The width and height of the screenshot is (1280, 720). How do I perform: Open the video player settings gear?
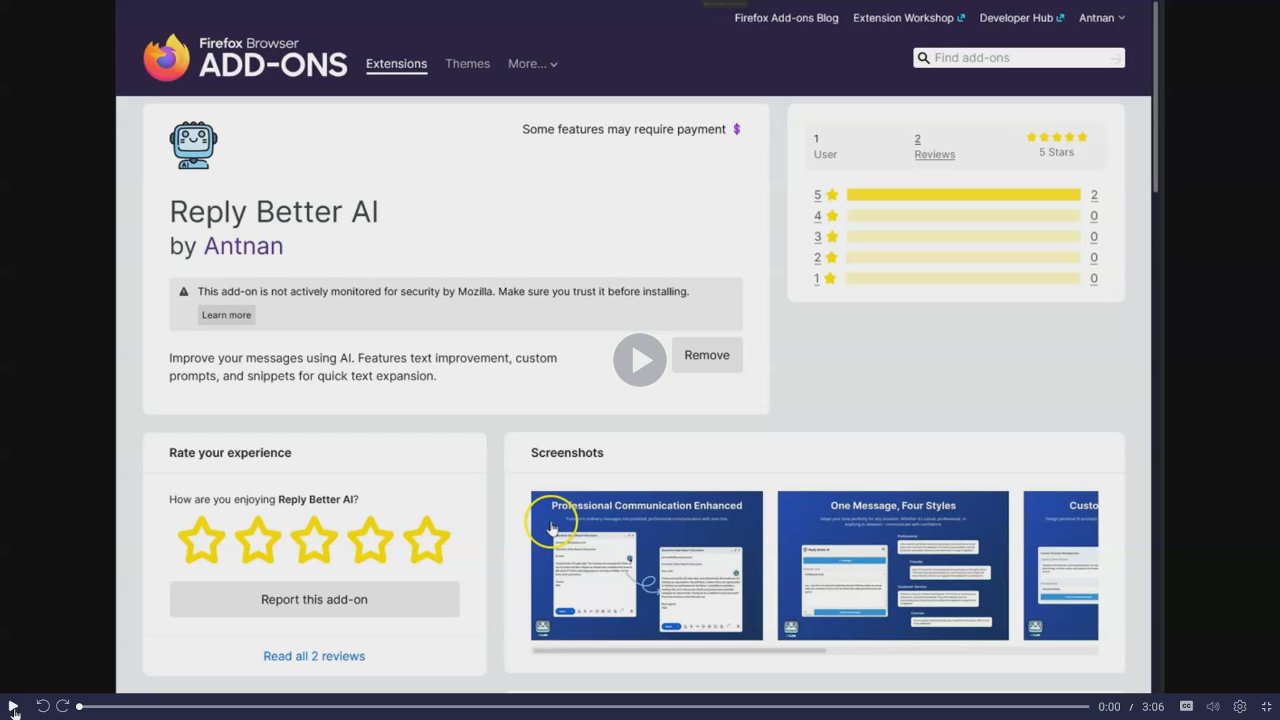(1240, 706)
